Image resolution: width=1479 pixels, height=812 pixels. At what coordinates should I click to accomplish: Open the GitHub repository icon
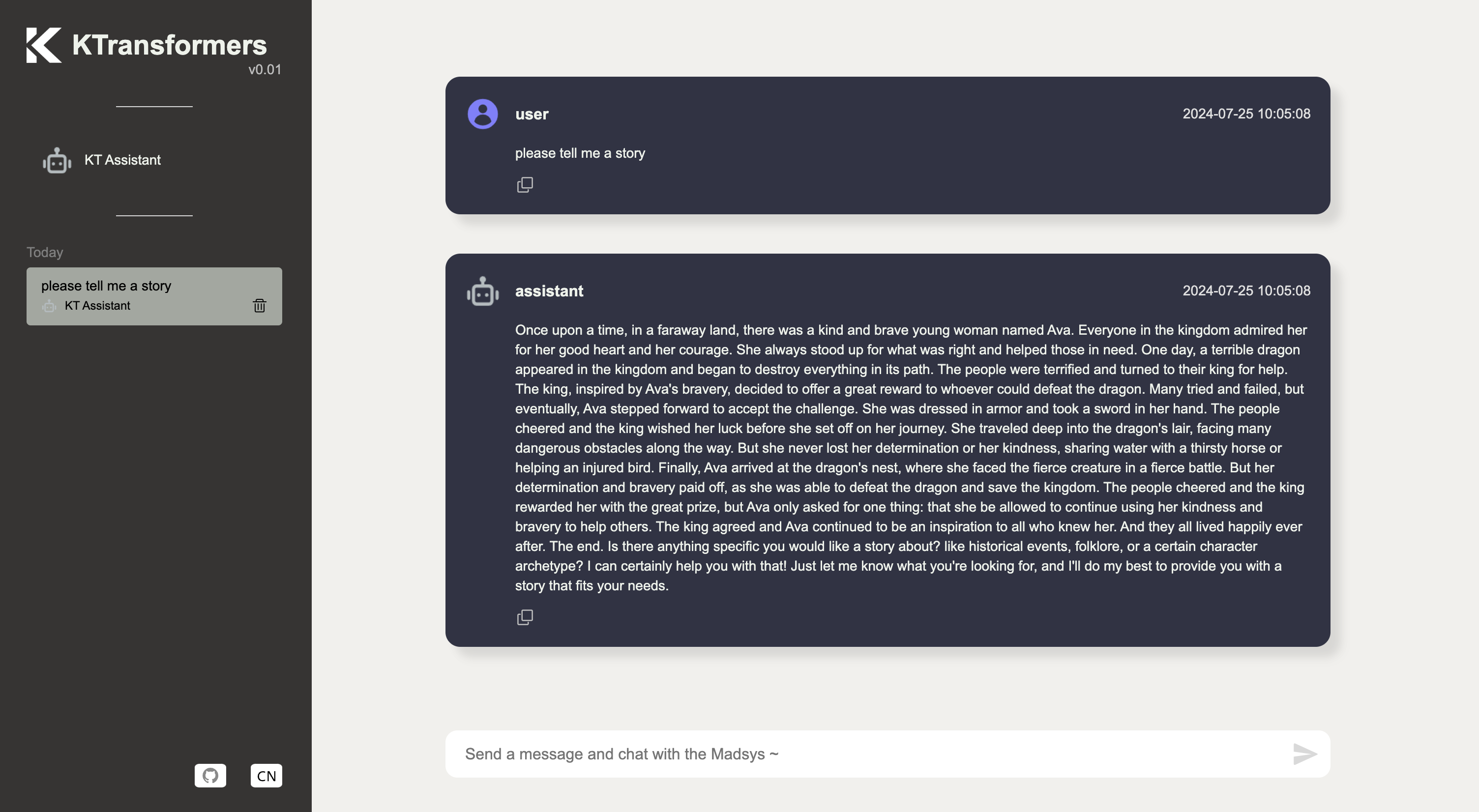(x=209, y=776)
